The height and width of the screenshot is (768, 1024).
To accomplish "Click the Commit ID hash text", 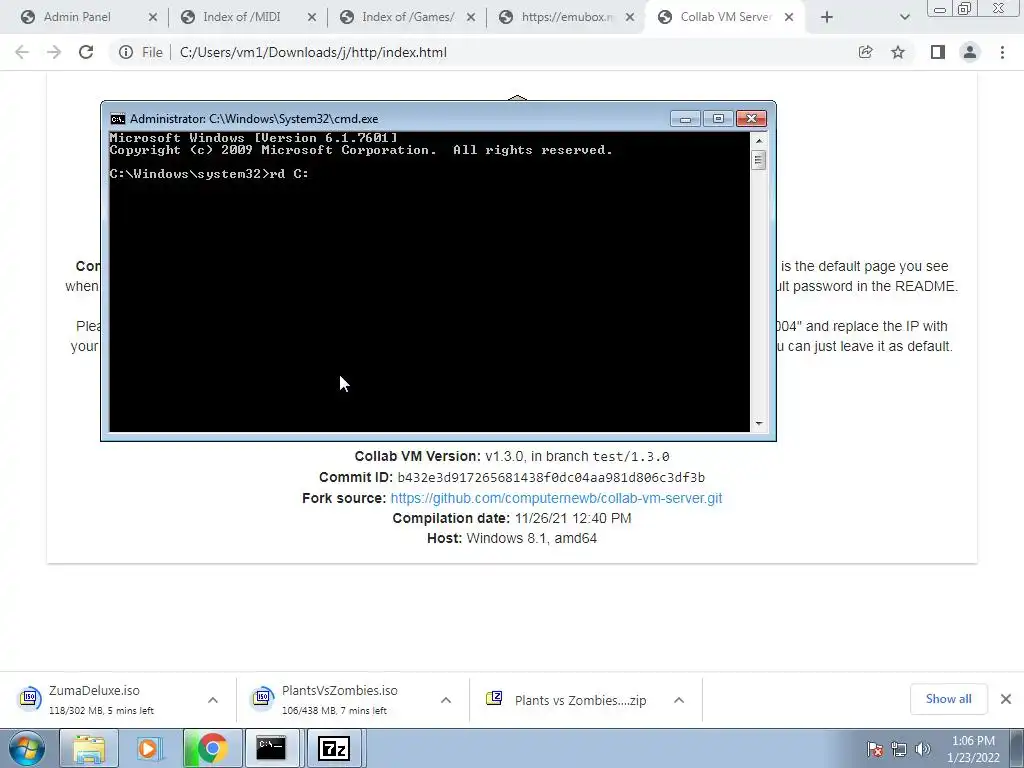I will pyautogui.click(x=551, y=477).
